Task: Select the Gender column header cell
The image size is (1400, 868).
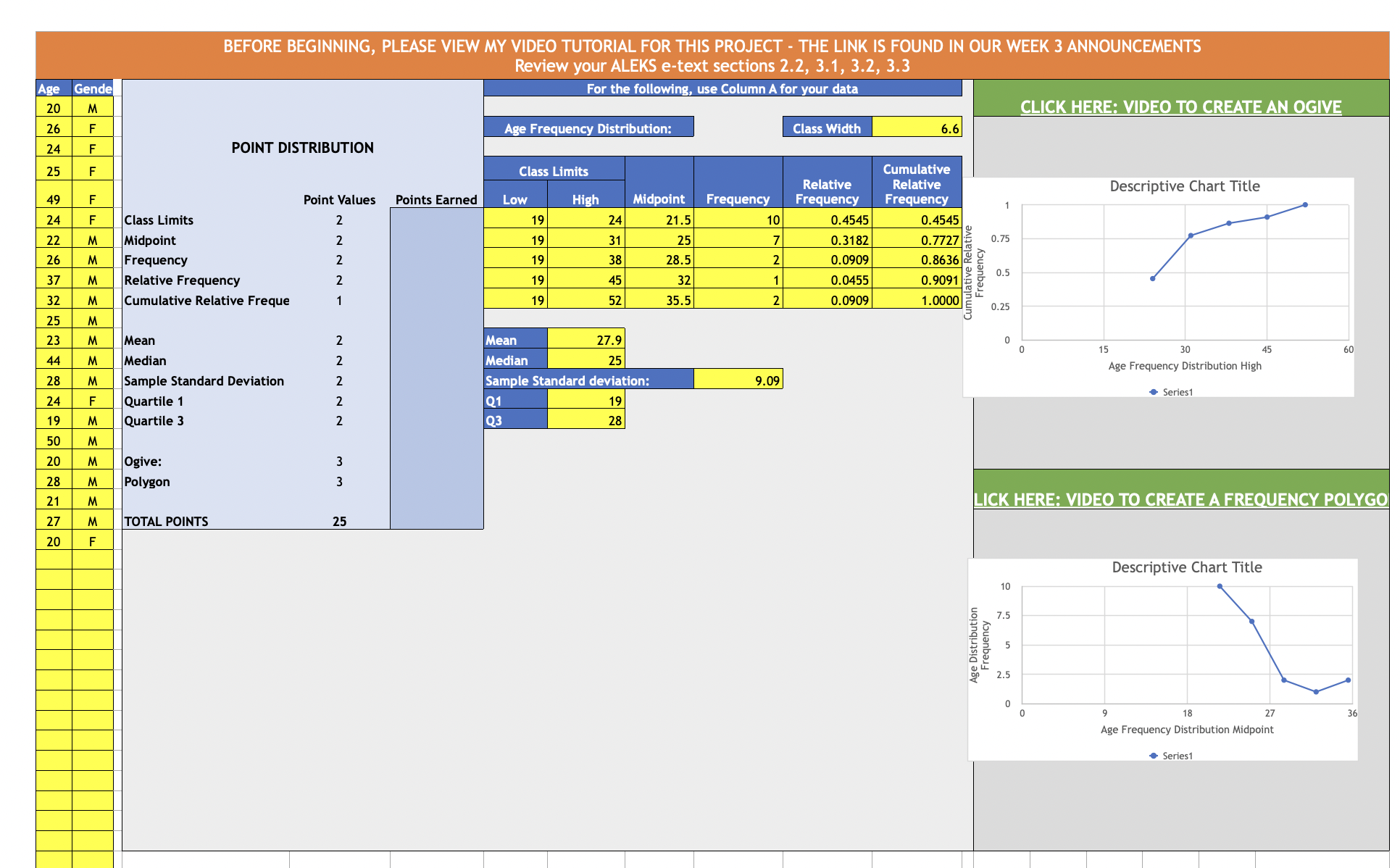Action: pyautogui.click(x=93, y=88)
